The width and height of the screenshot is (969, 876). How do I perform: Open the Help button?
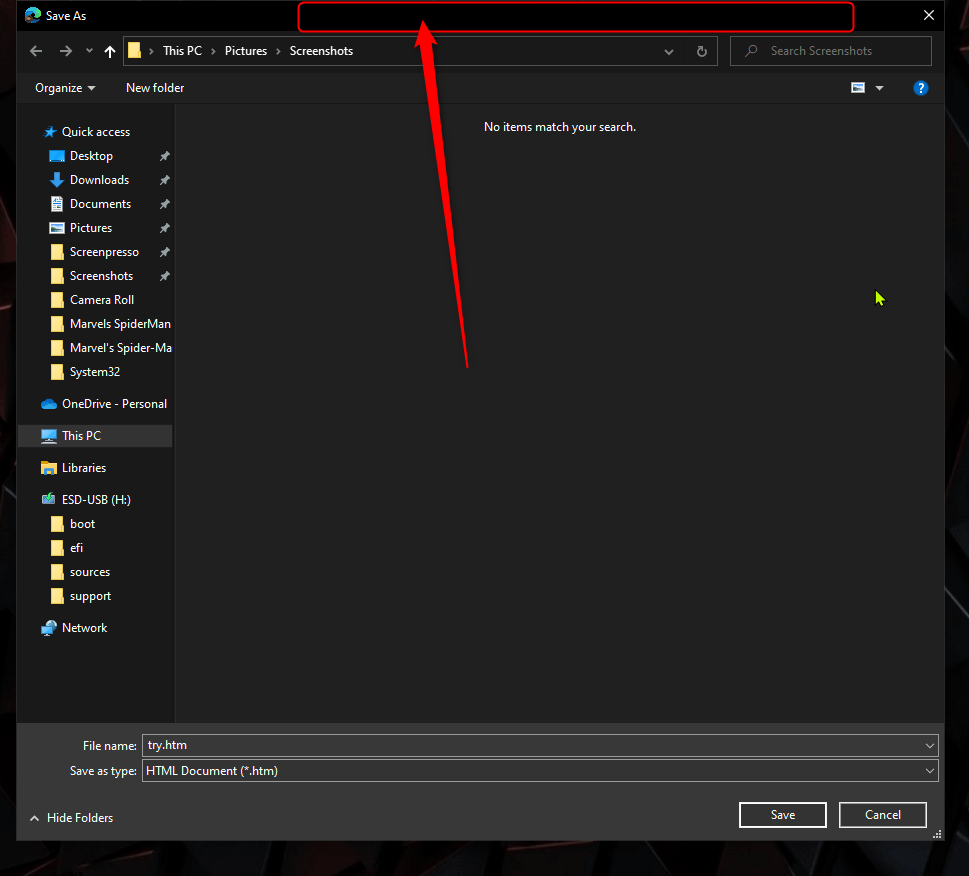point(920,88)
